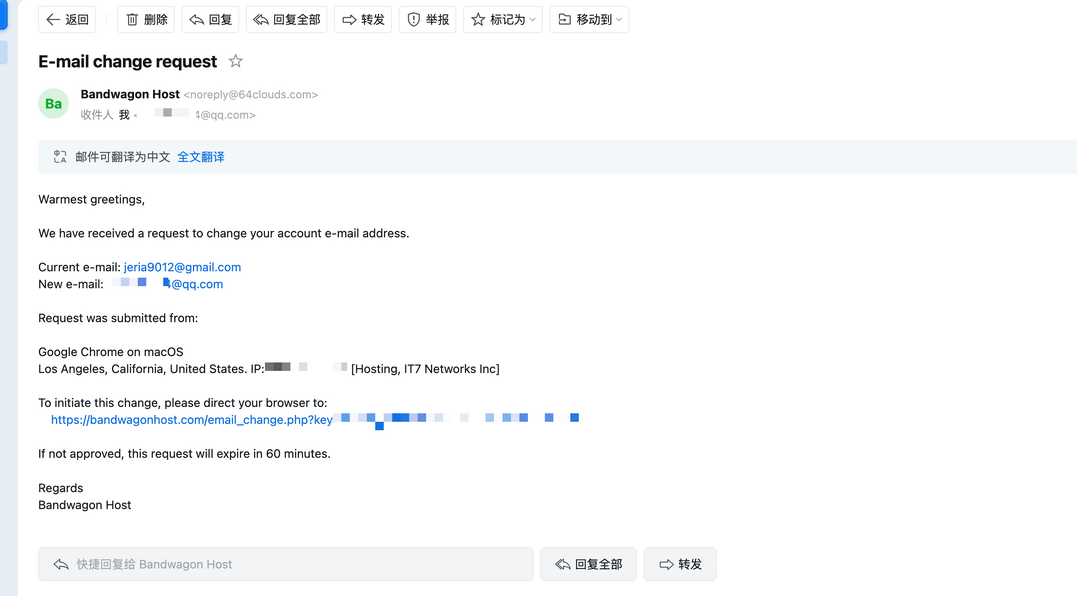Open the bandwagonhost.com email_change link

pos(192,420)
